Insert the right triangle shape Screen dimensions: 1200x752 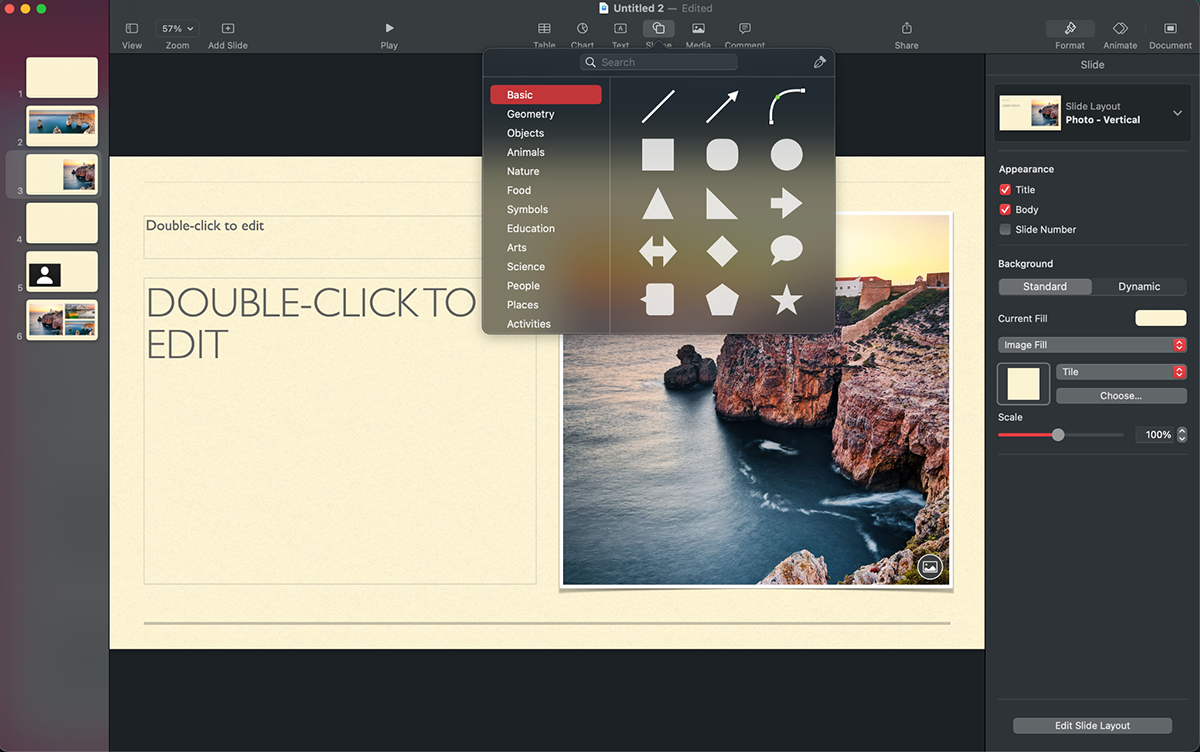coord(722,203)
